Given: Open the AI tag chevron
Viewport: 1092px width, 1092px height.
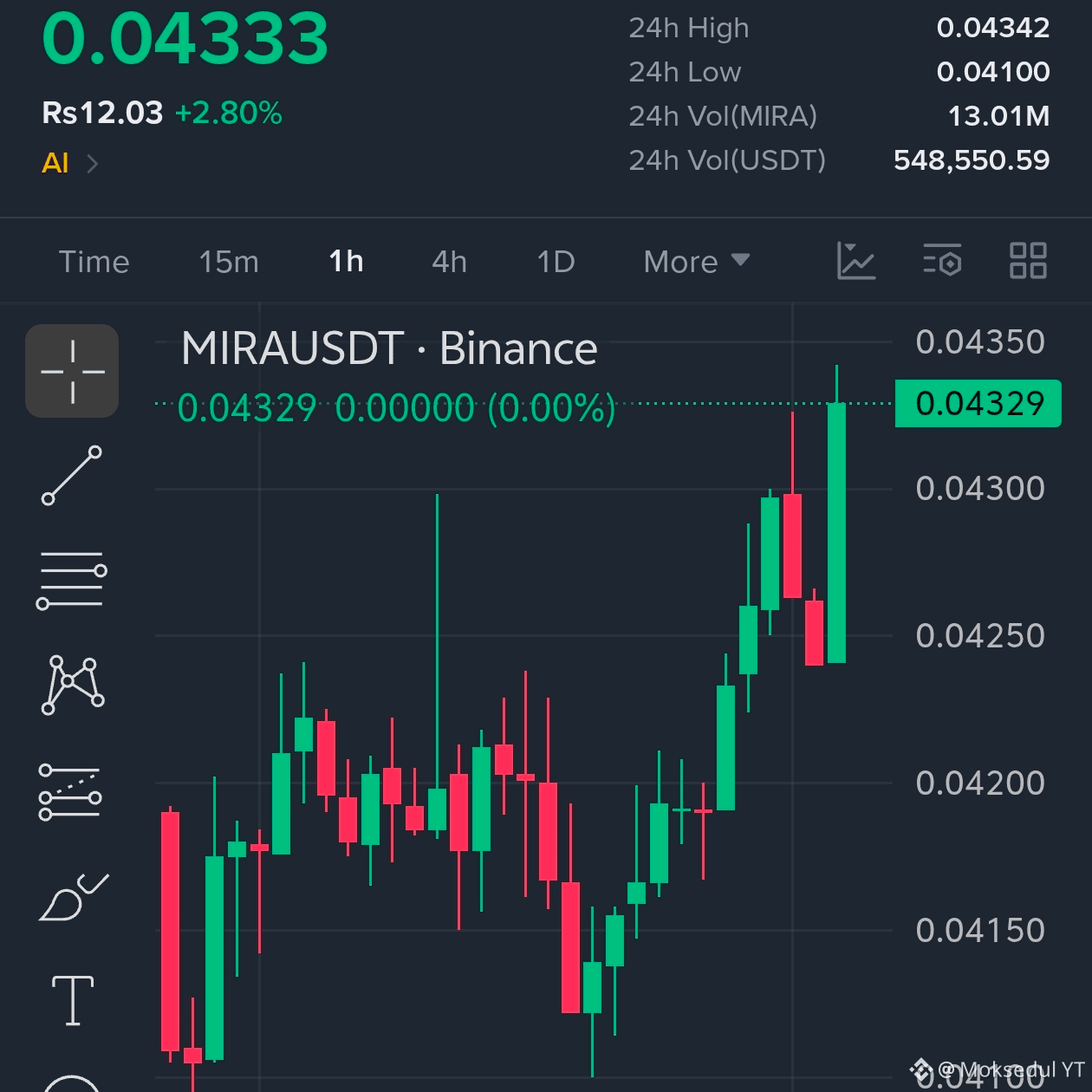Looking at the screenshot, I should coord(93,164).
